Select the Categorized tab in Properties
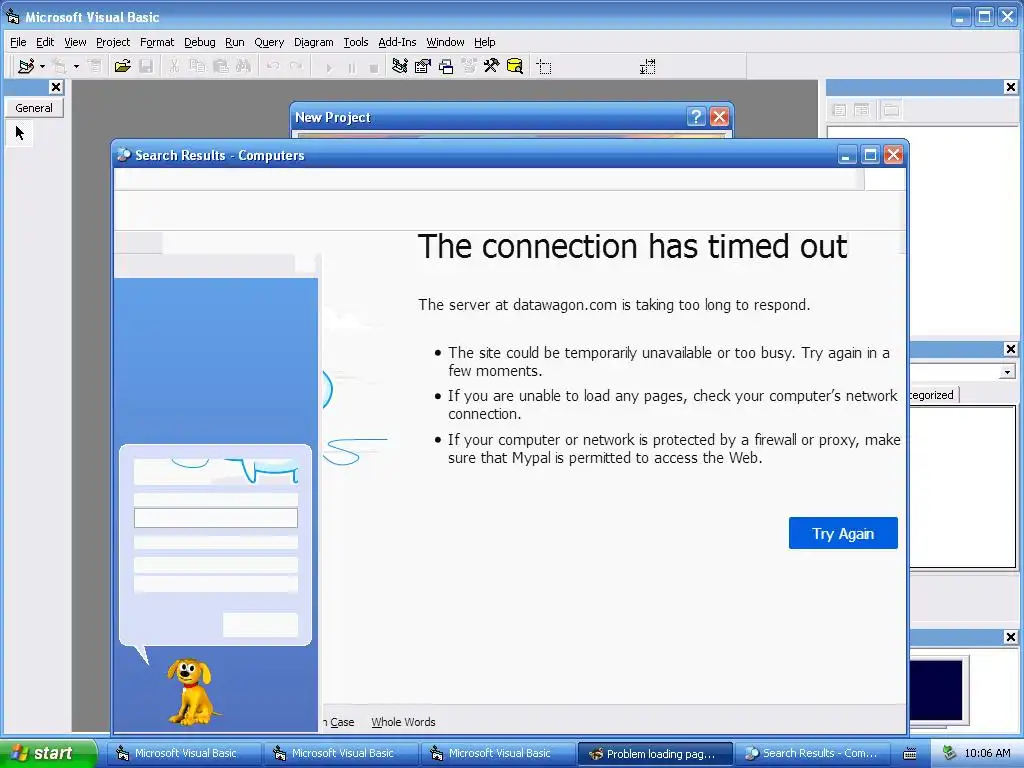Viewport: 1024px width, 768px height. coord(933,395)
